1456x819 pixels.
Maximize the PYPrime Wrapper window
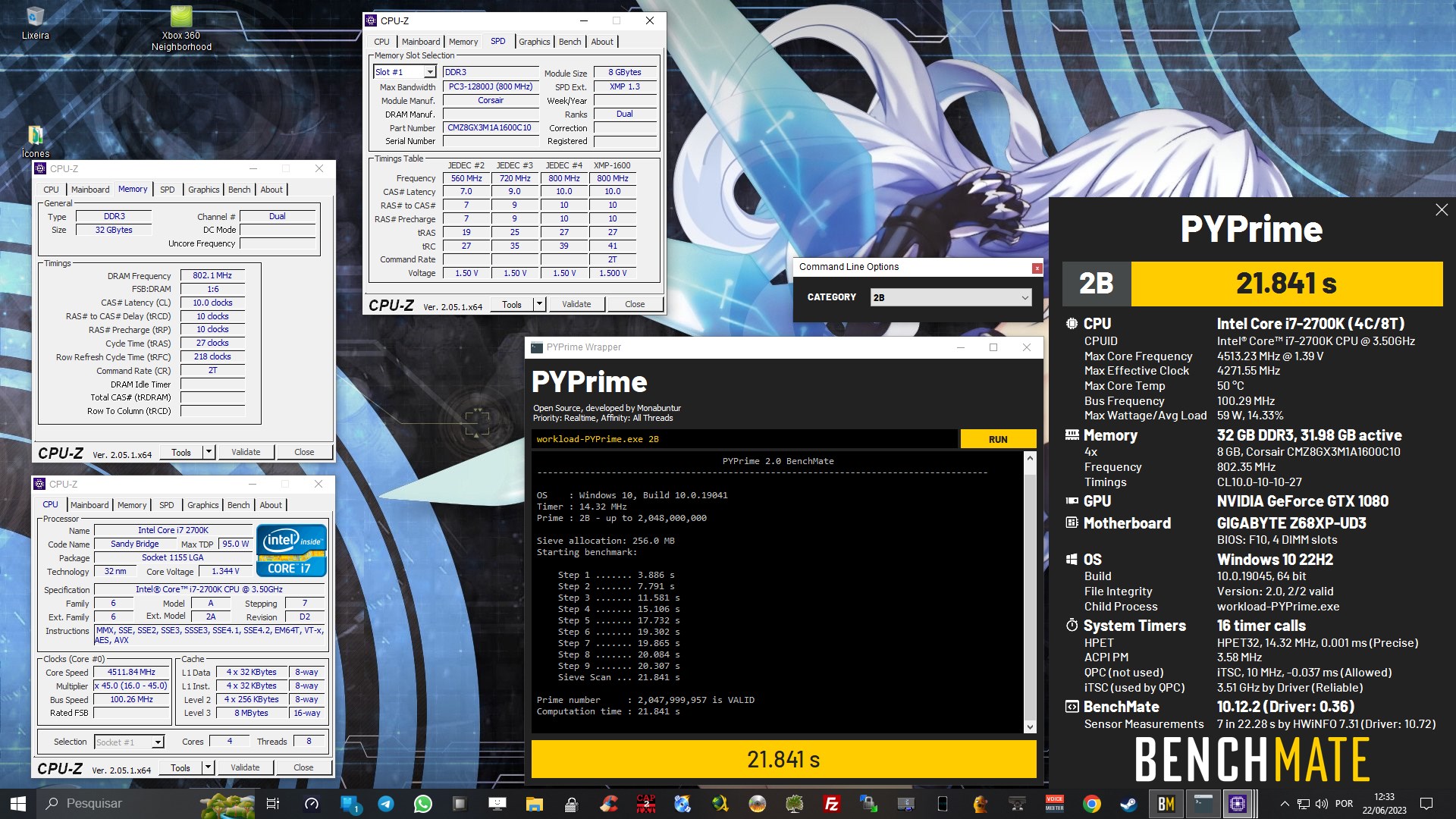[993, 347]
